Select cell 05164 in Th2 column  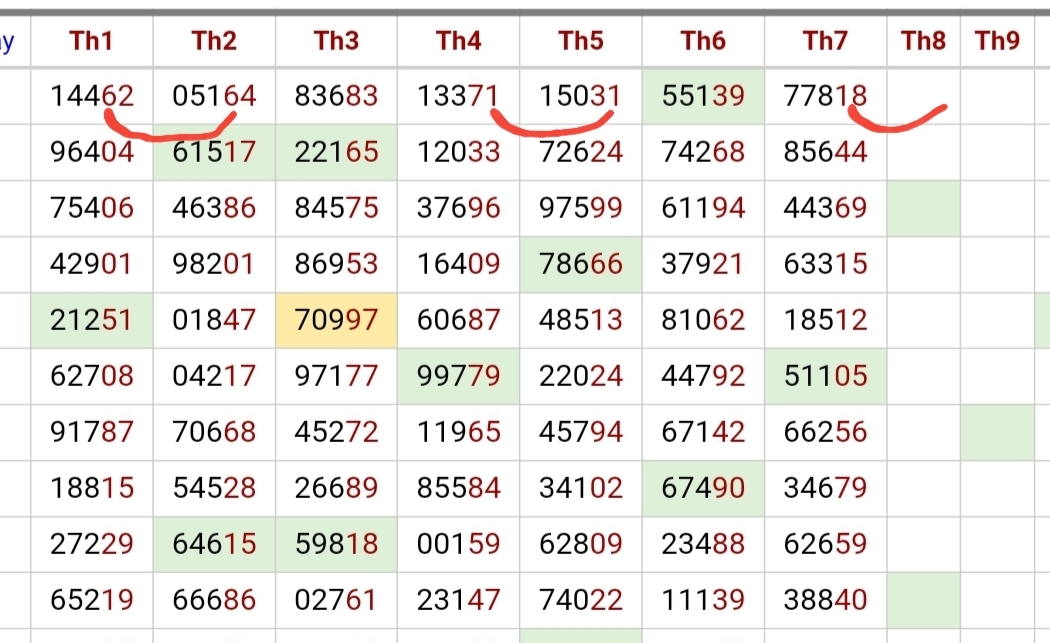pyautogui.click(x=214, y=96)
